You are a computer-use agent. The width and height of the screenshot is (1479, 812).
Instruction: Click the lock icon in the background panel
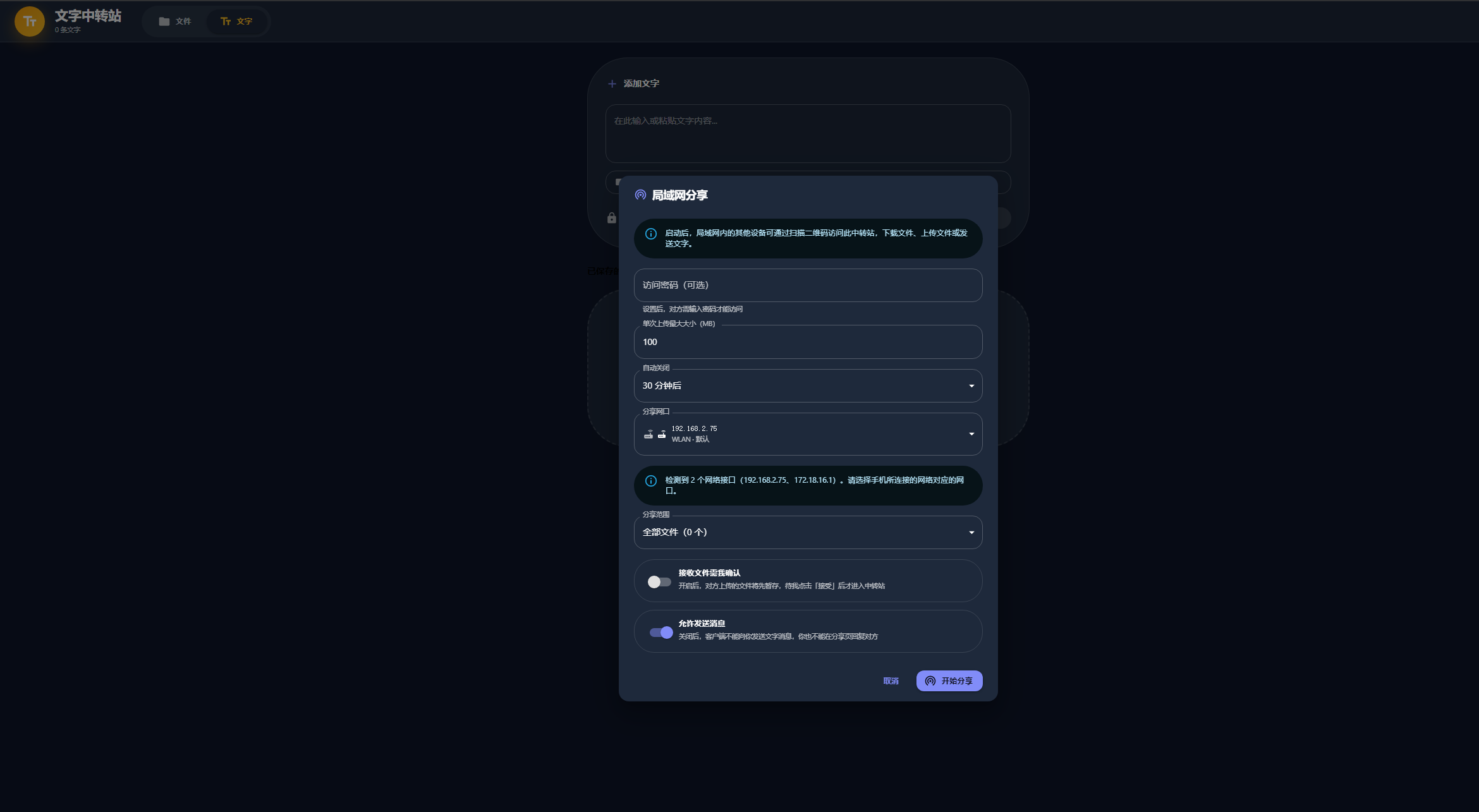(612, 218)
